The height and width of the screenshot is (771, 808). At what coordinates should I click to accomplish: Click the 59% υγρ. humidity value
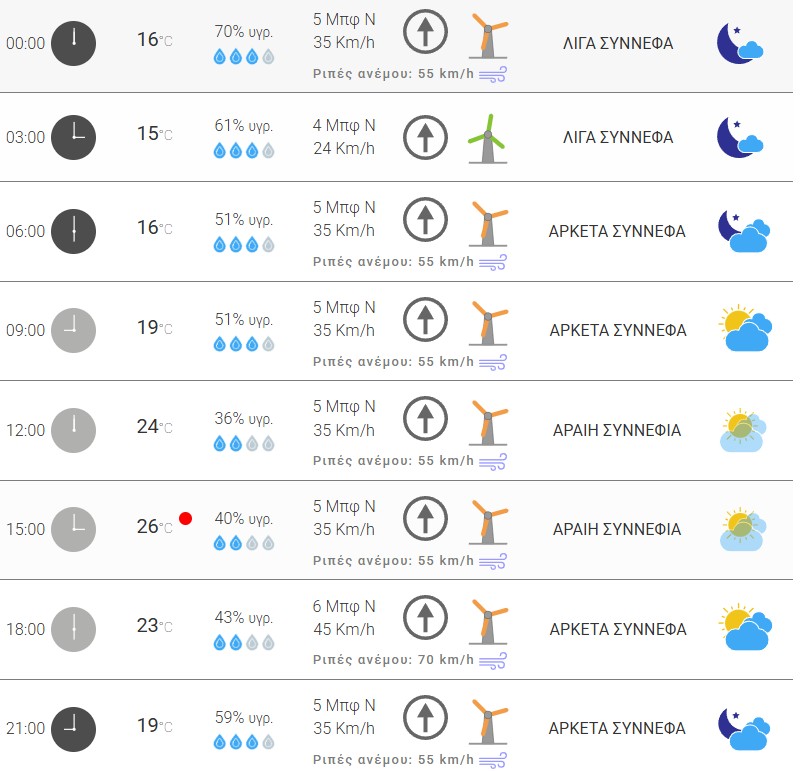(x=244, y=717)
